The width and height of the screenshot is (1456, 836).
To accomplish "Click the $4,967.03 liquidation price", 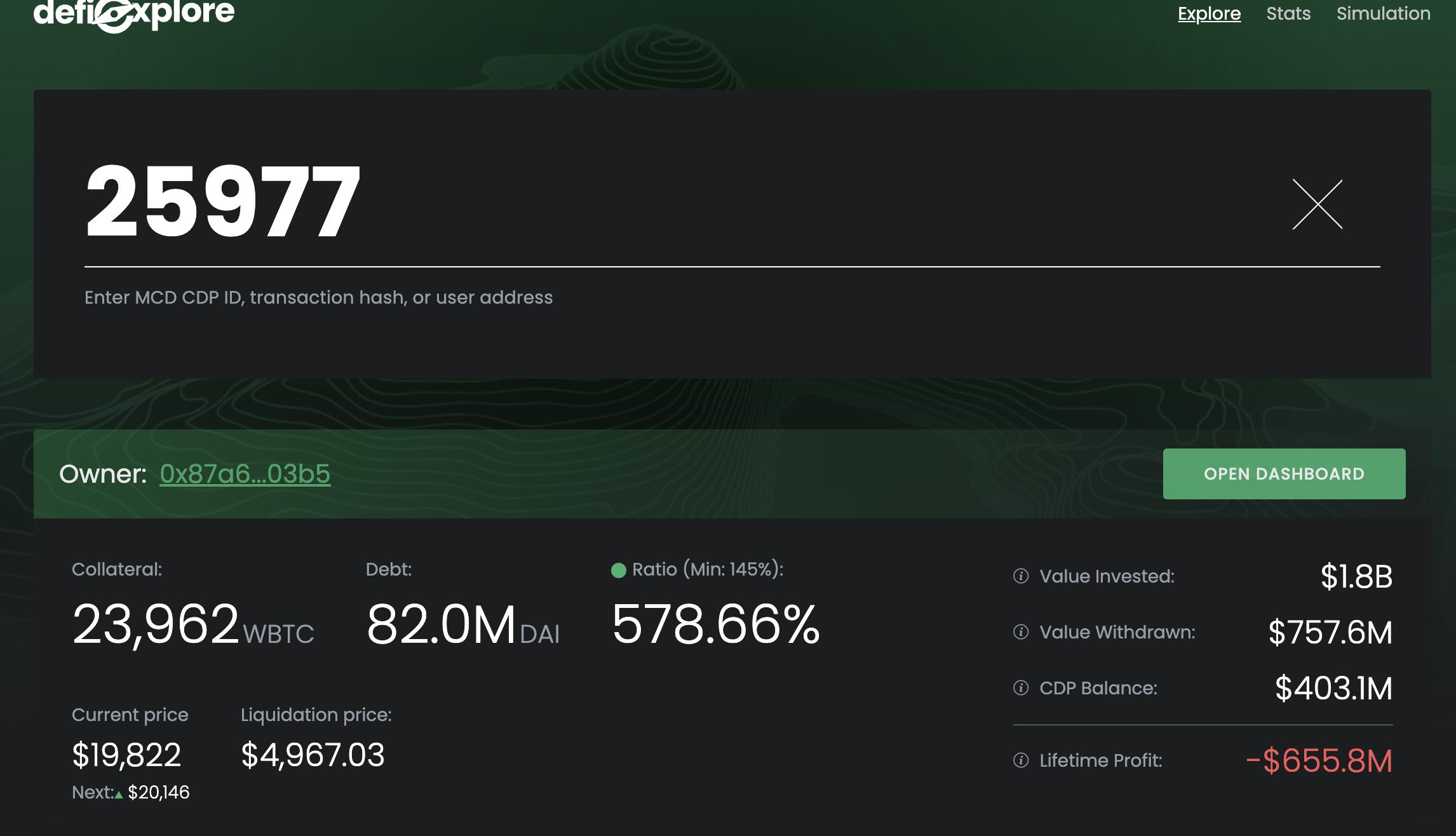I will point(313,755).
